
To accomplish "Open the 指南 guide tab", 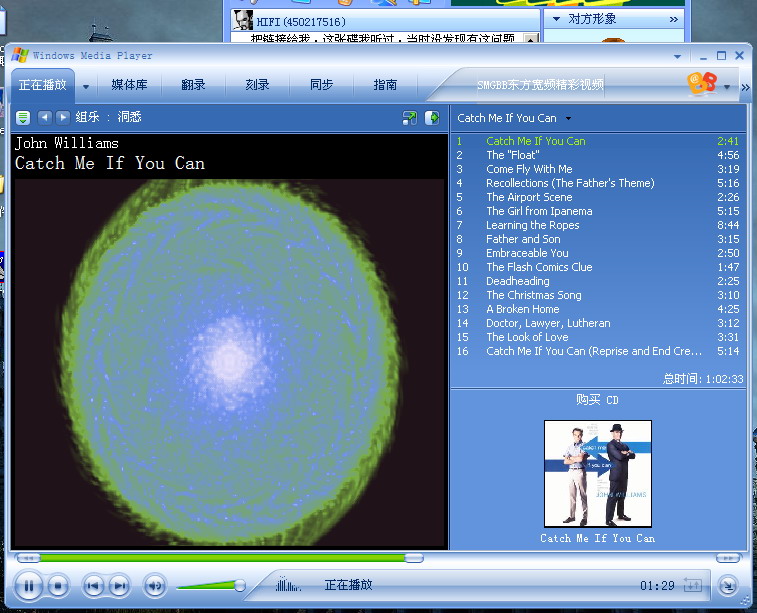I will tap(385, 85).
